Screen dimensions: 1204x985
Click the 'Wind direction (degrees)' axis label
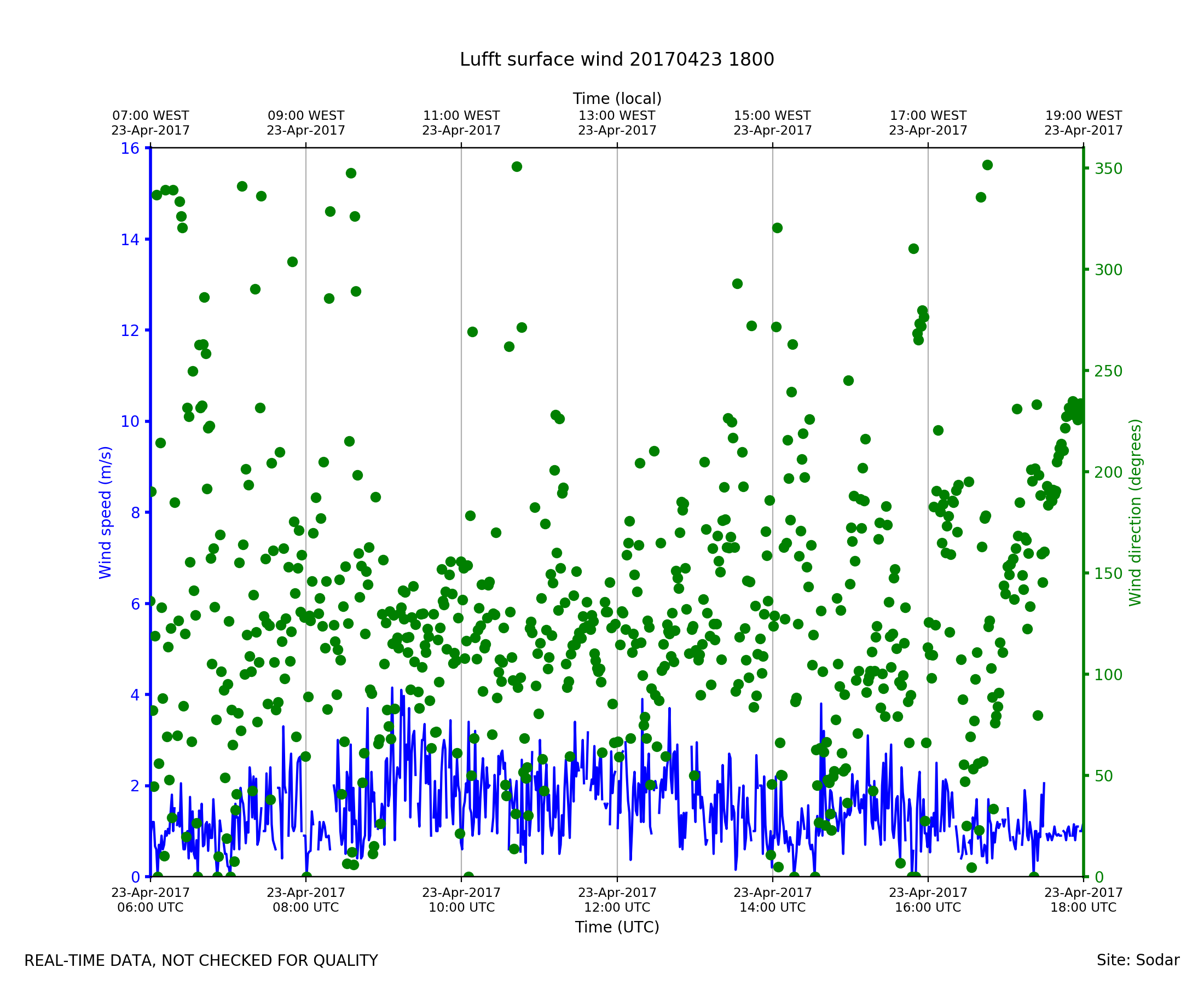tap(1136, 512)
